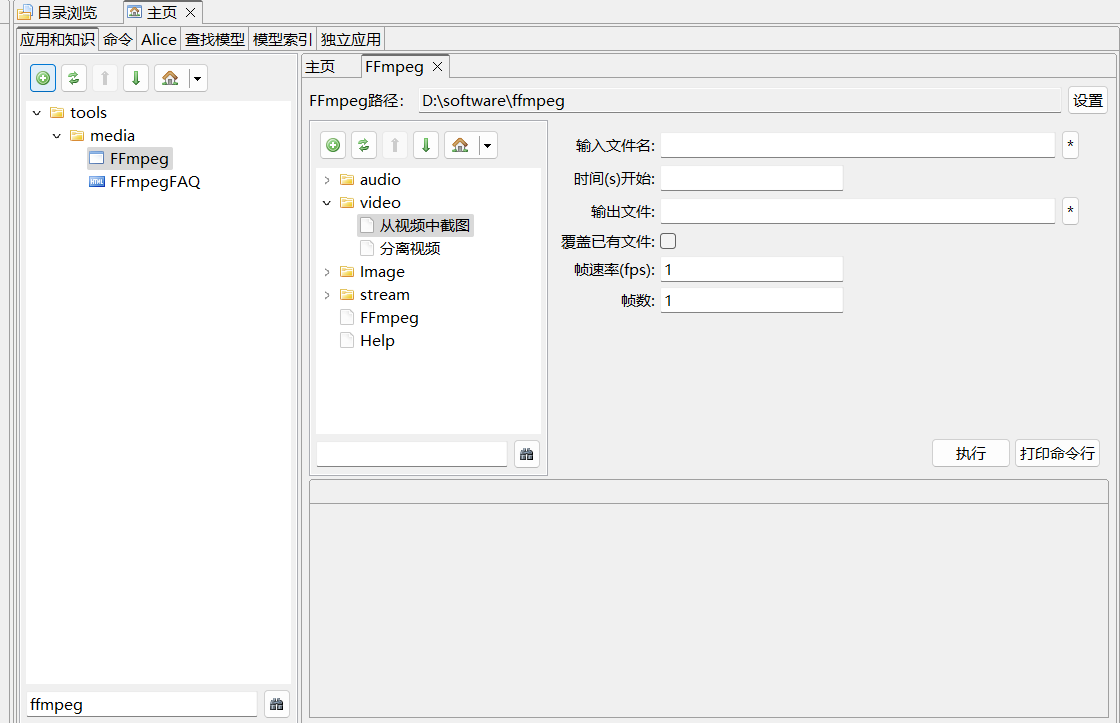The width and height of the screenshot is (1120, 723).
Task: Close the top 主页 tab
Action: 191,13
